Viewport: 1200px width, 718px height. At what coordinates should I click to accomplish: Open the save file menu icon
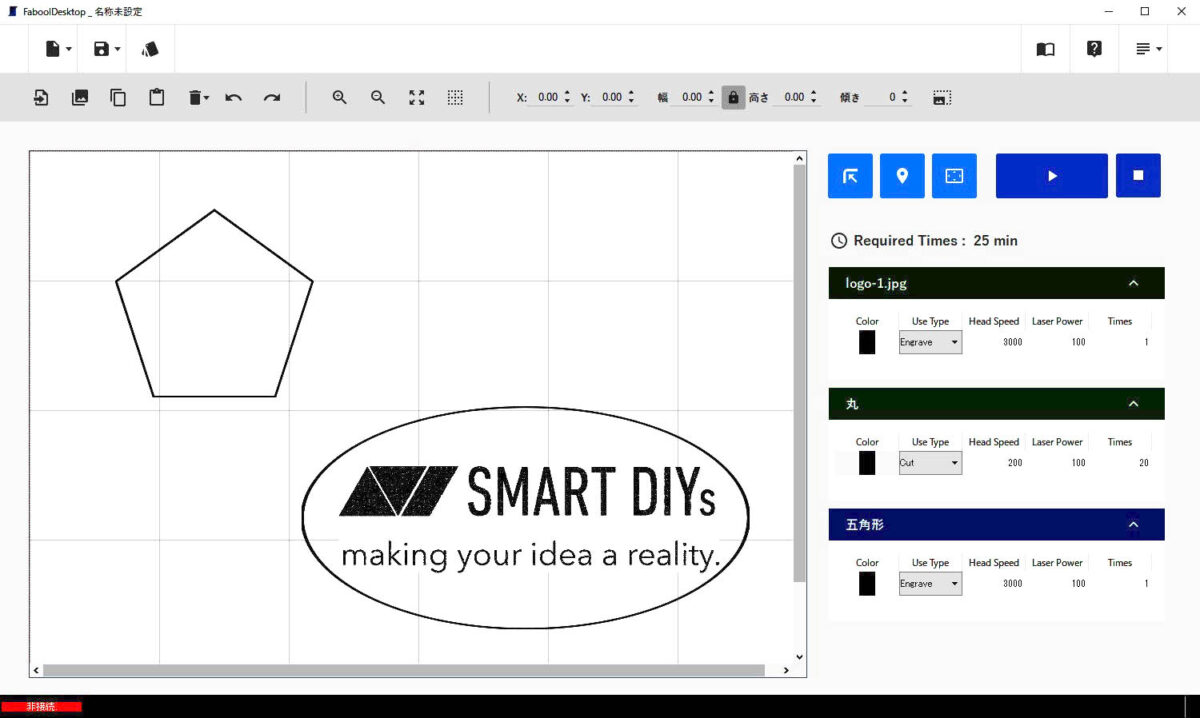coord(106,49)
